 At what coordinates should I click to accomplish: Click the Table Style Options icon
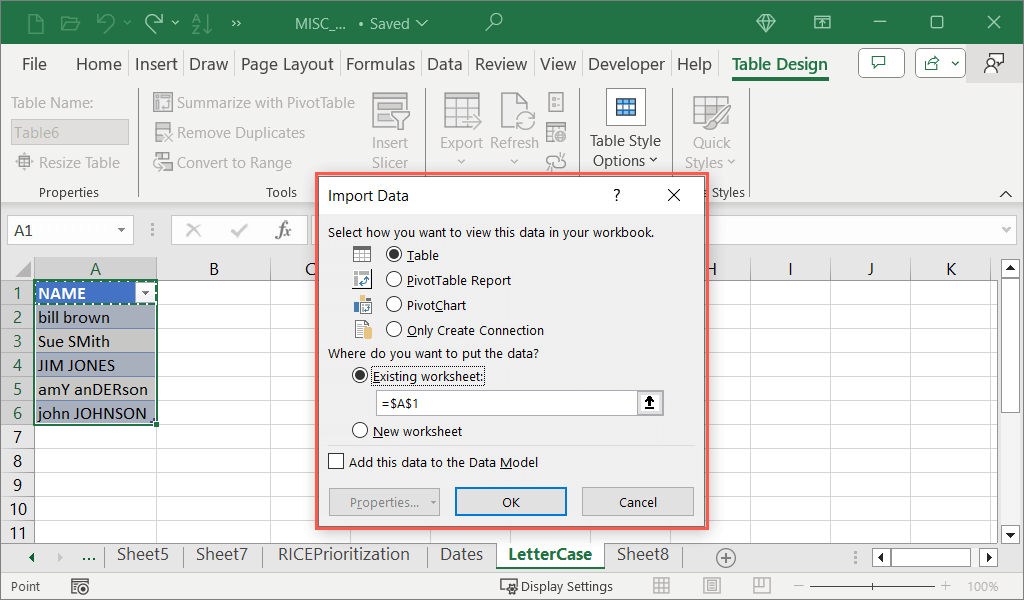pyautogui.click(x=625, y=108)
